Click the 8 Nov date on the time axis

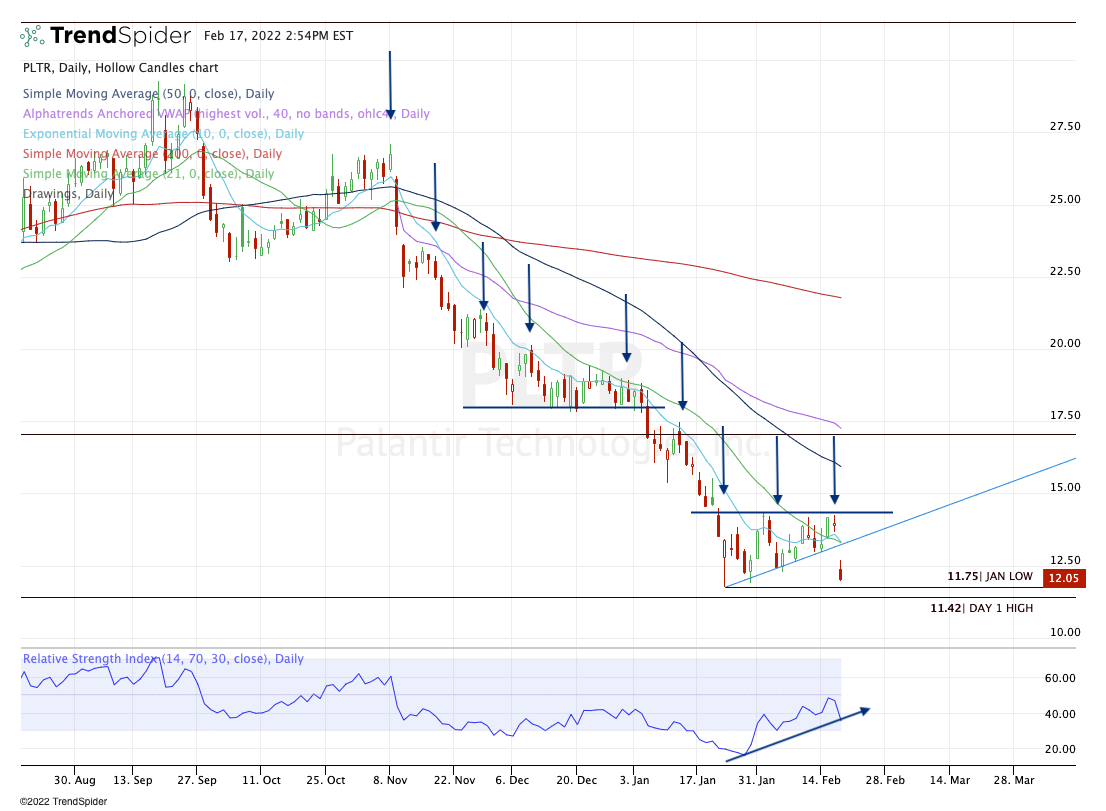390,779
